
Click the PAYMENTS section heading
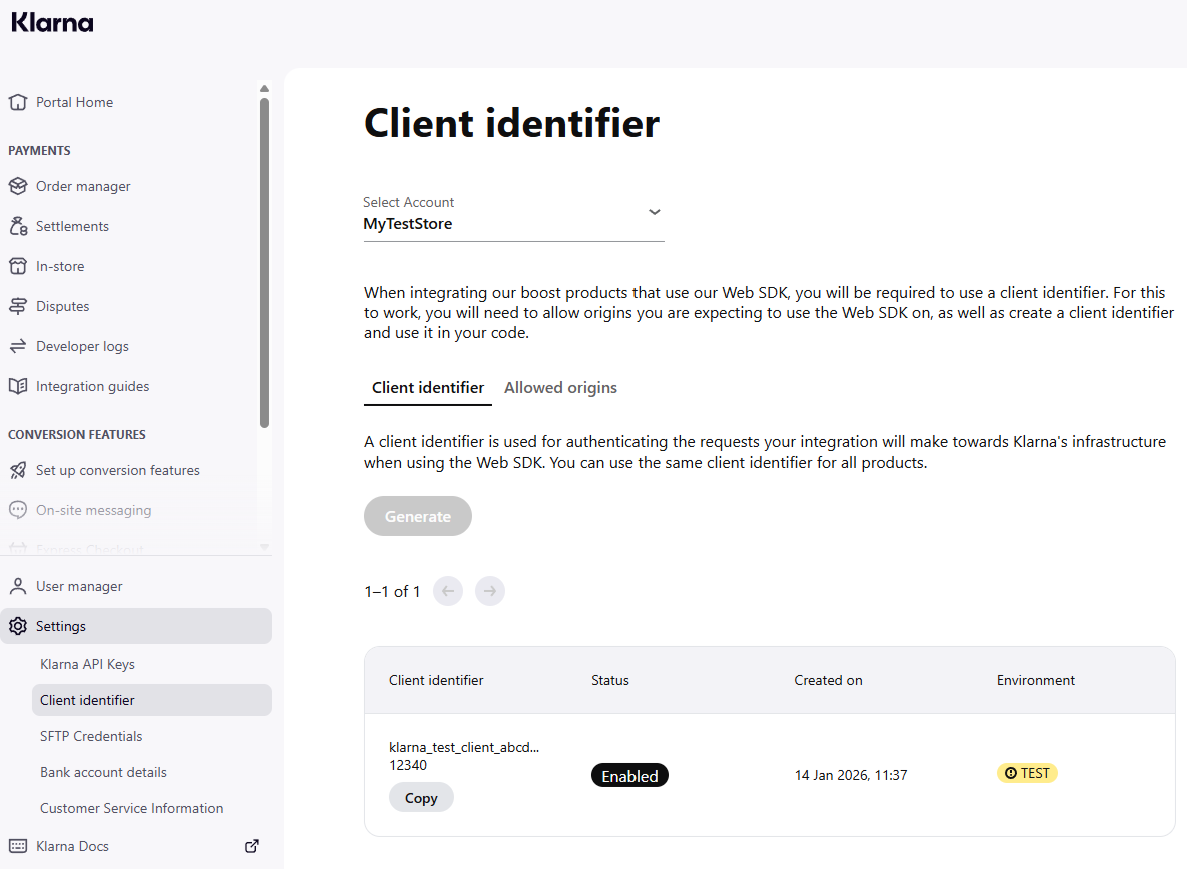(x=39, y=151)
